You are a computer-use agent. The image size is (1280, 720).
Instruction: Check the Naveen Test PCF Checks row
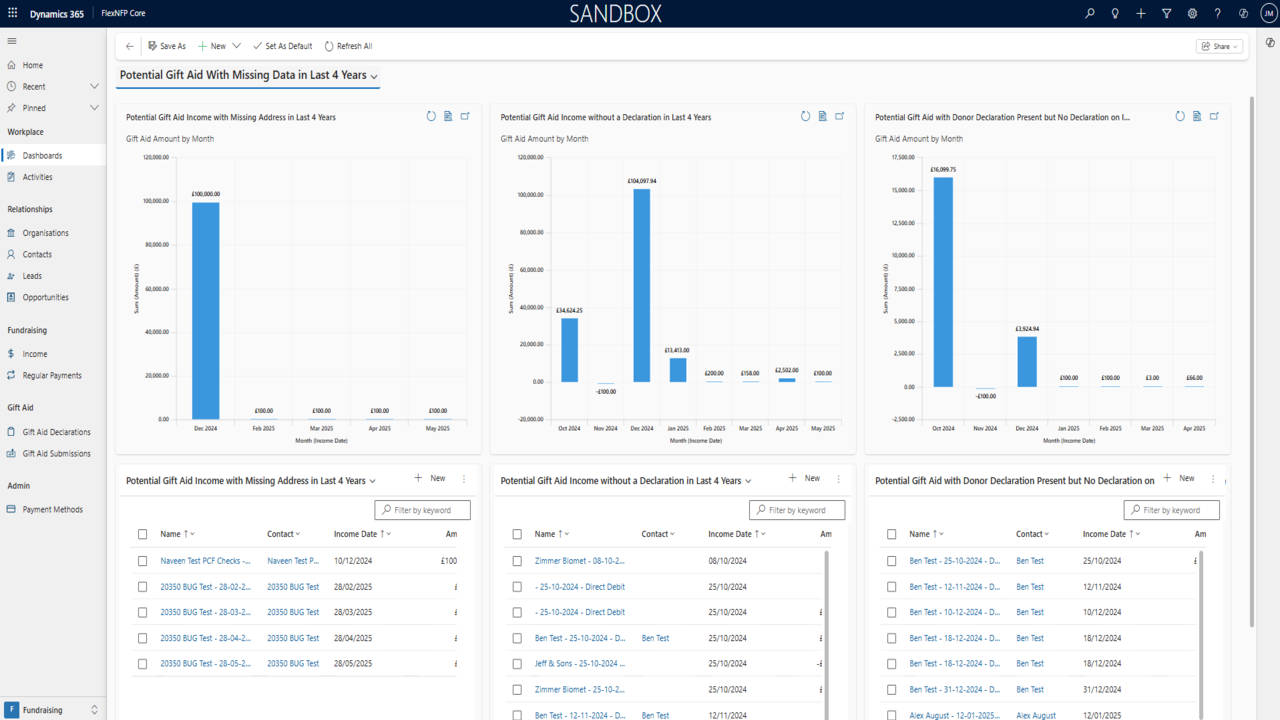143,561
